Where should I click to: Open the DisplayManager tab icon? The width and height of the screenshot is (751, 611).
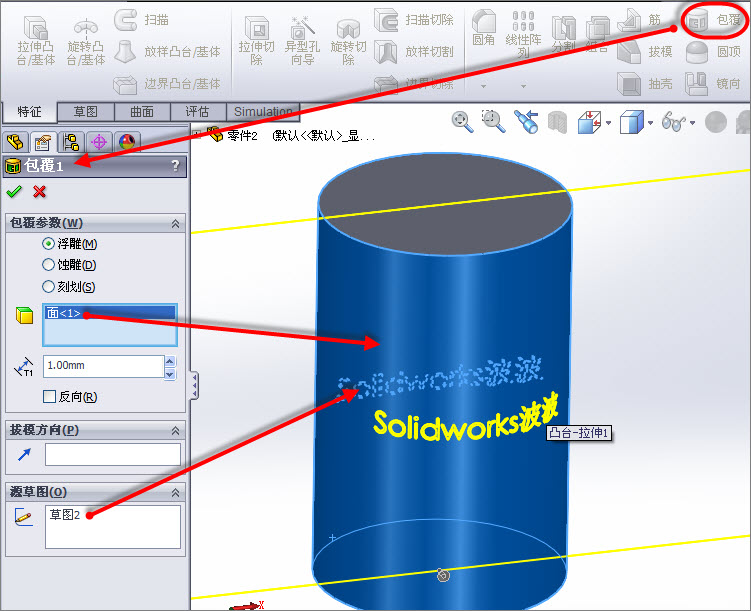127,142
